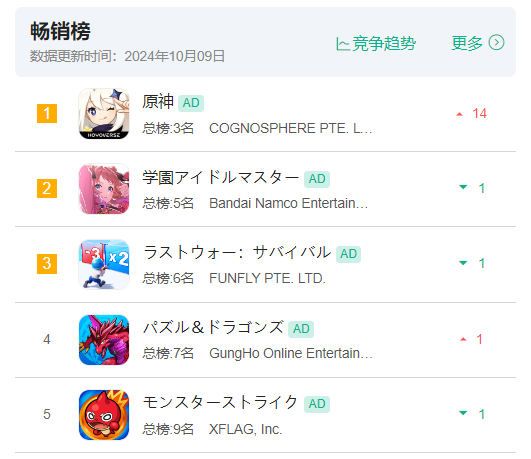Open the FUNFLY PTE. LTD. publisher

267,278
